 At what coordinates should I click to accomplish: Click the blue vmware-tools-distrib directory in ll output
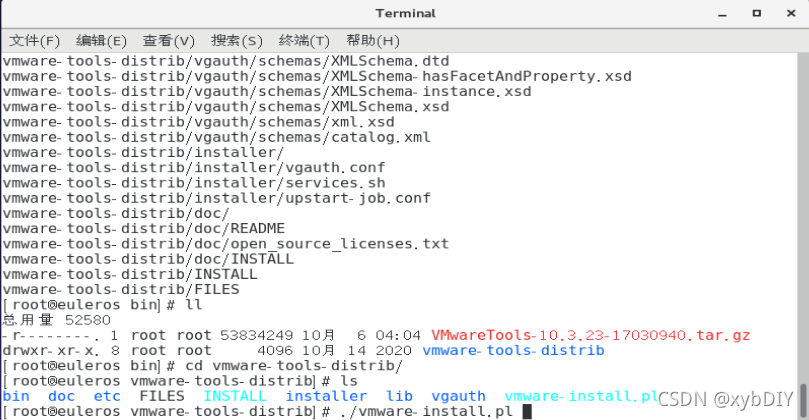tap(513, 351)
